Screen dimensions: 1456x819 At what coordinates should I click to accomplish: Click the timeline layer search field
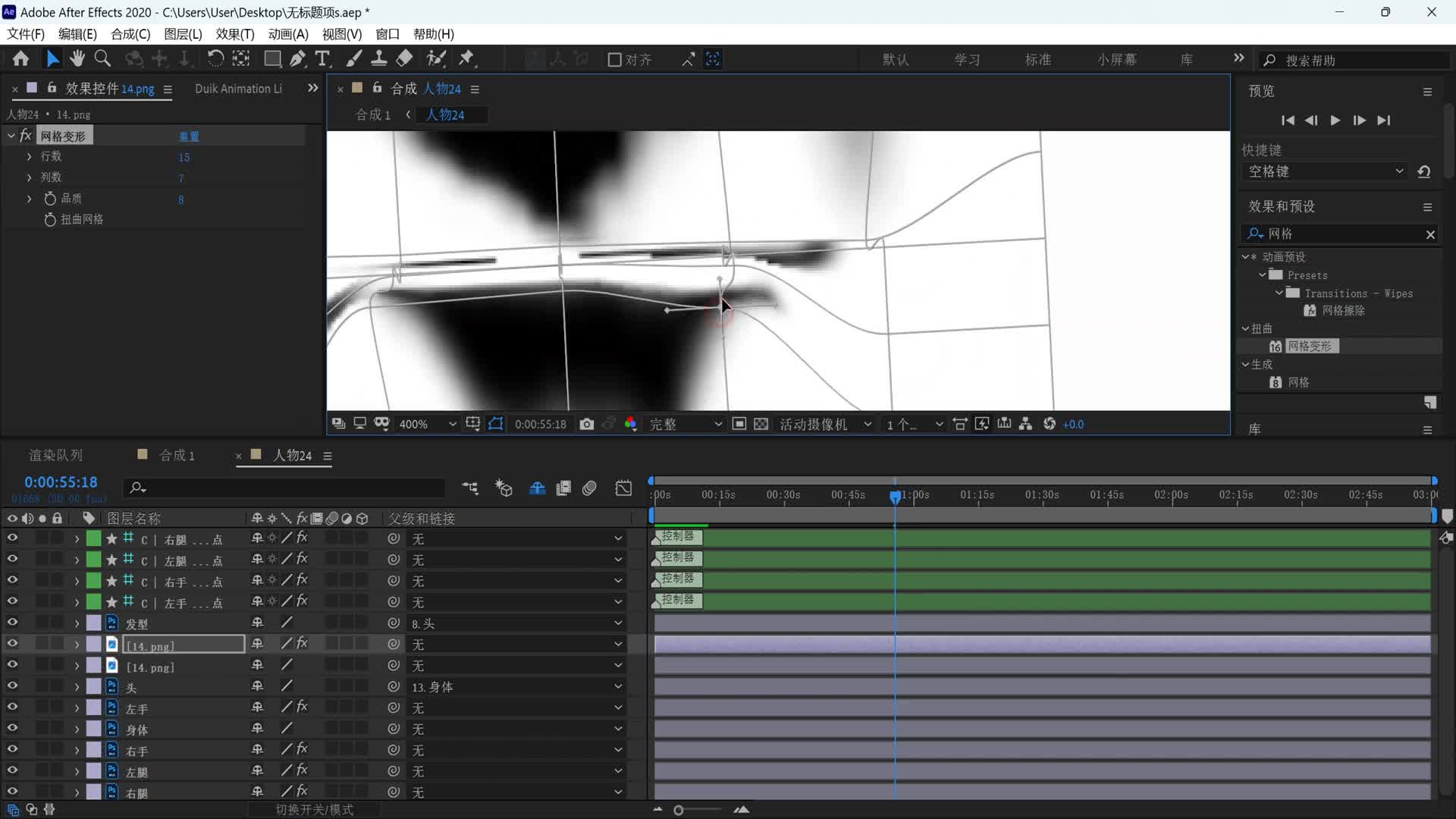click(285, 488)
